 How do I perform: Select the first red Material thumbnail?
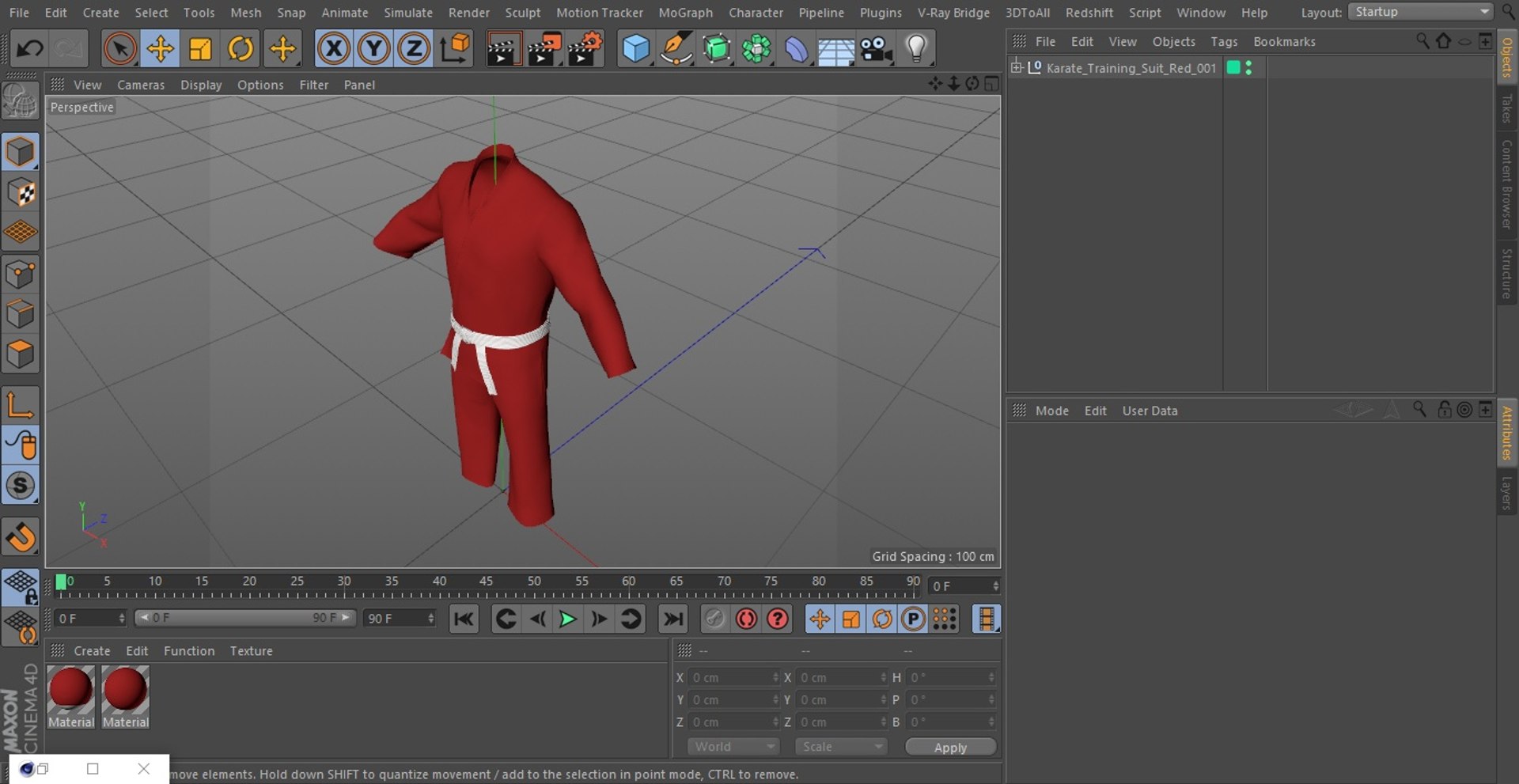pyautogui.click(x=71, y=697)
